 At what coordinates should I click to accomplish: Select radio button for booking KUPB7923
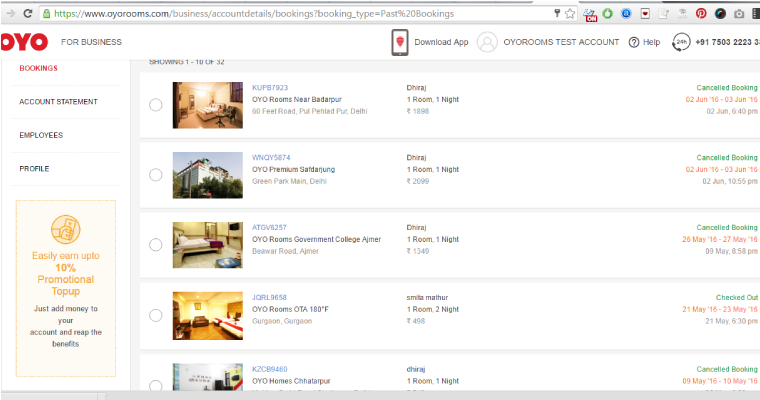point(156,105)
